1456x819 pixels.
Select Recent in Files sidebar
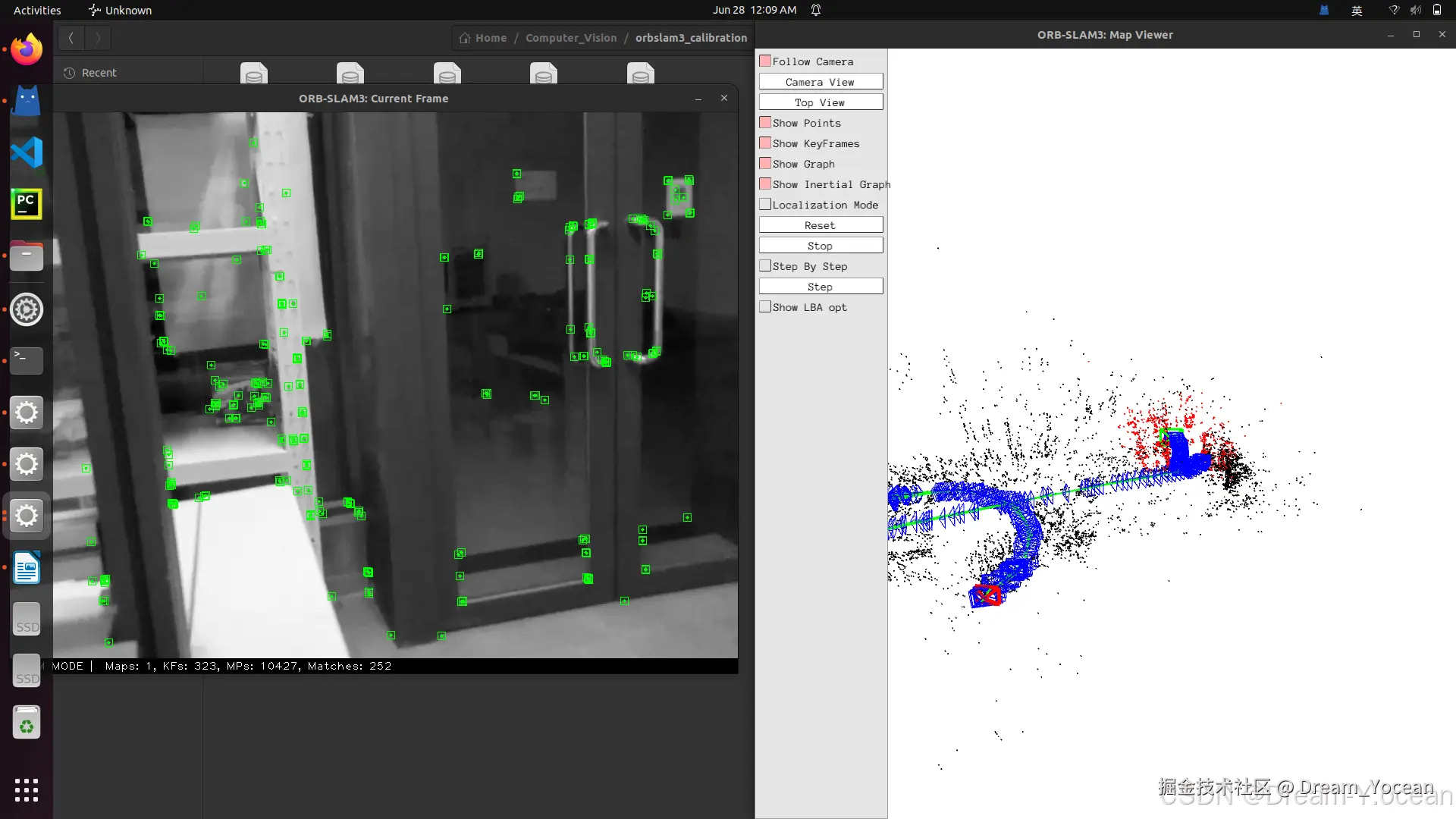click(99, 73)
